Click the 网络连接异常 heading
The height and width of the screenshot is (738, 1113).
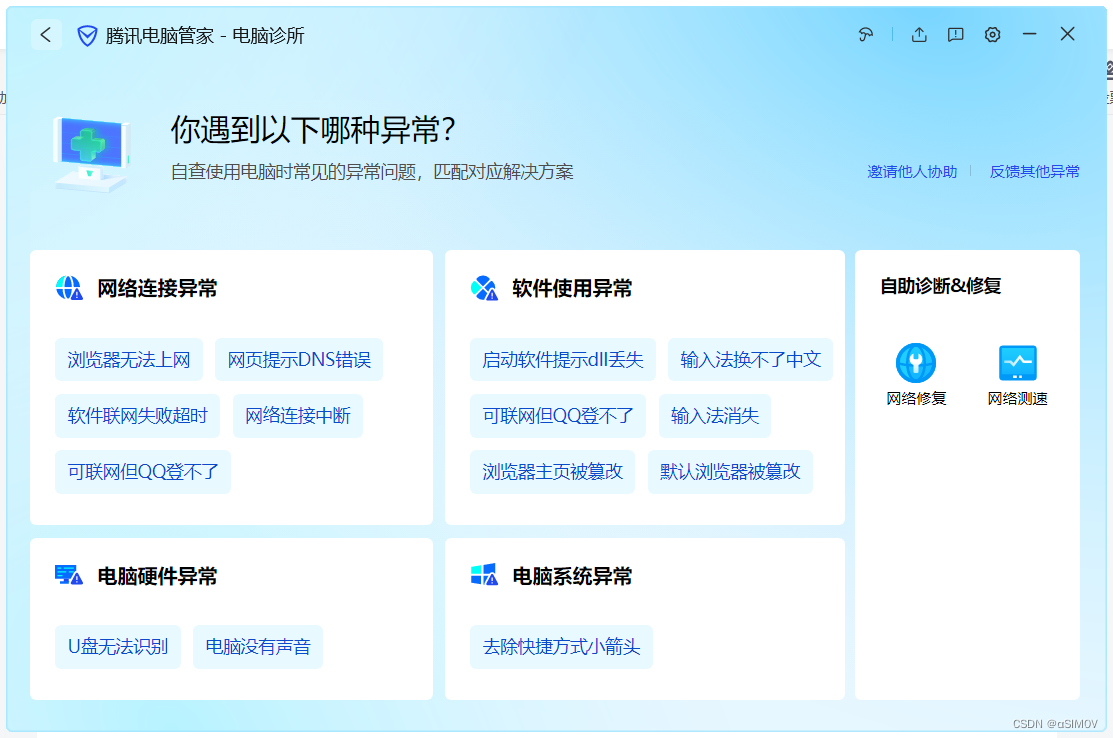pos(157,288)
